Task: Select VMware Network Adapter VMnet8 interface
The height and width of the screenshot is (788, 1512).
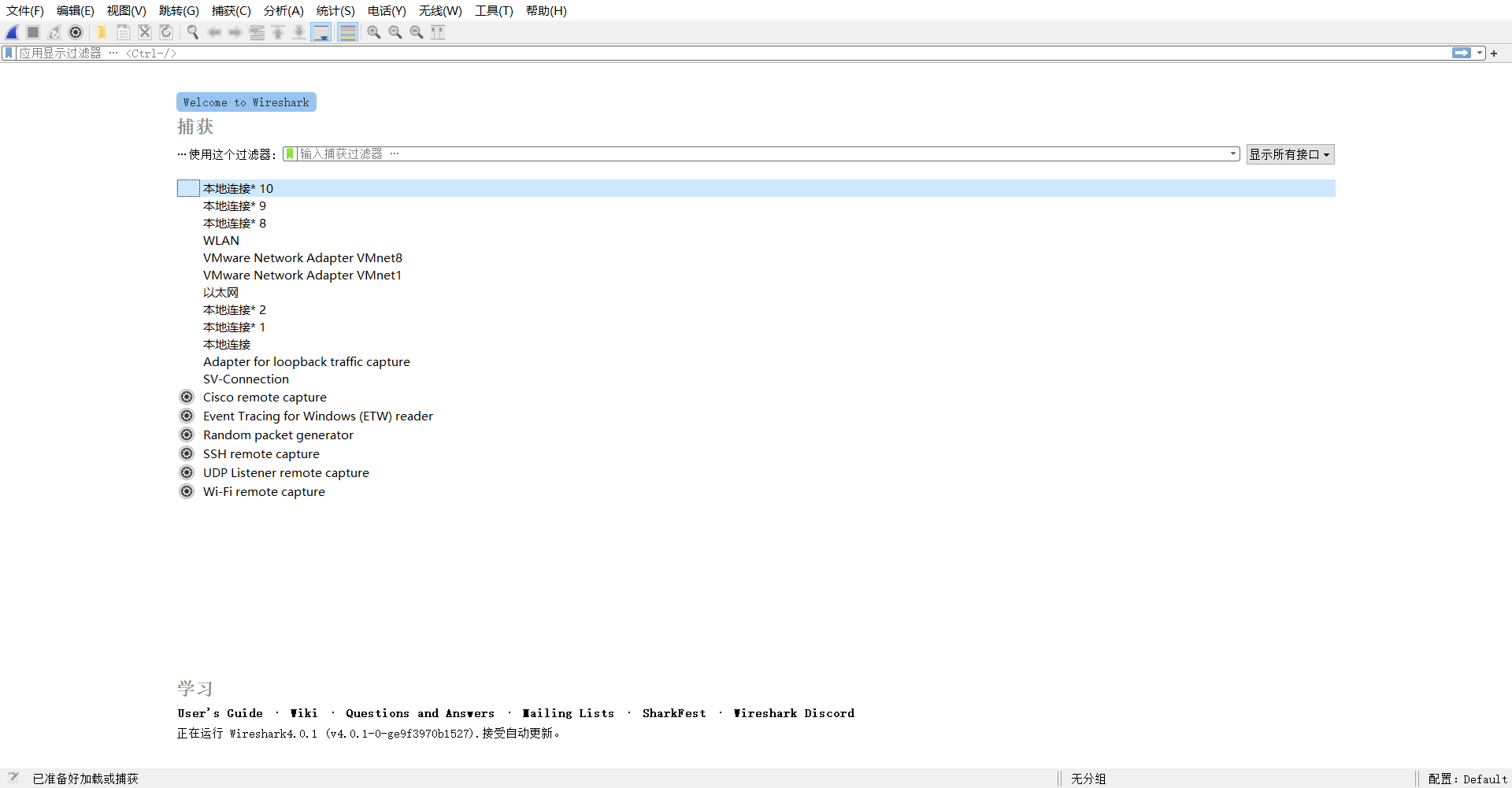Action: [x=756, y=257]
